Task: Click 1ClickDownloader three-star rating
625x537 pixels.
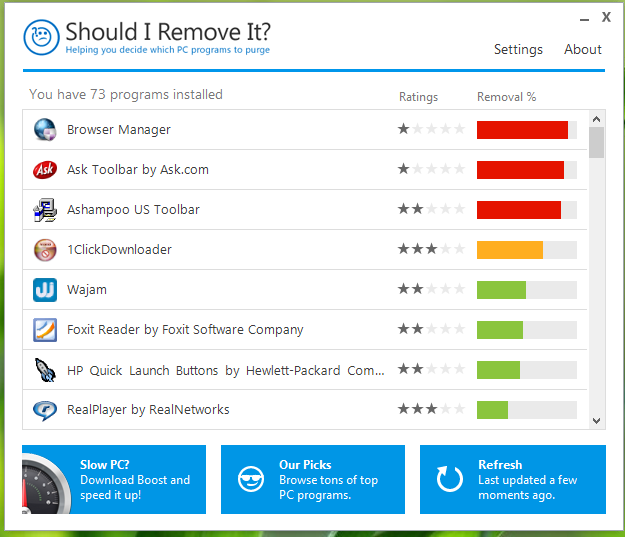Action: pos(431,249)
